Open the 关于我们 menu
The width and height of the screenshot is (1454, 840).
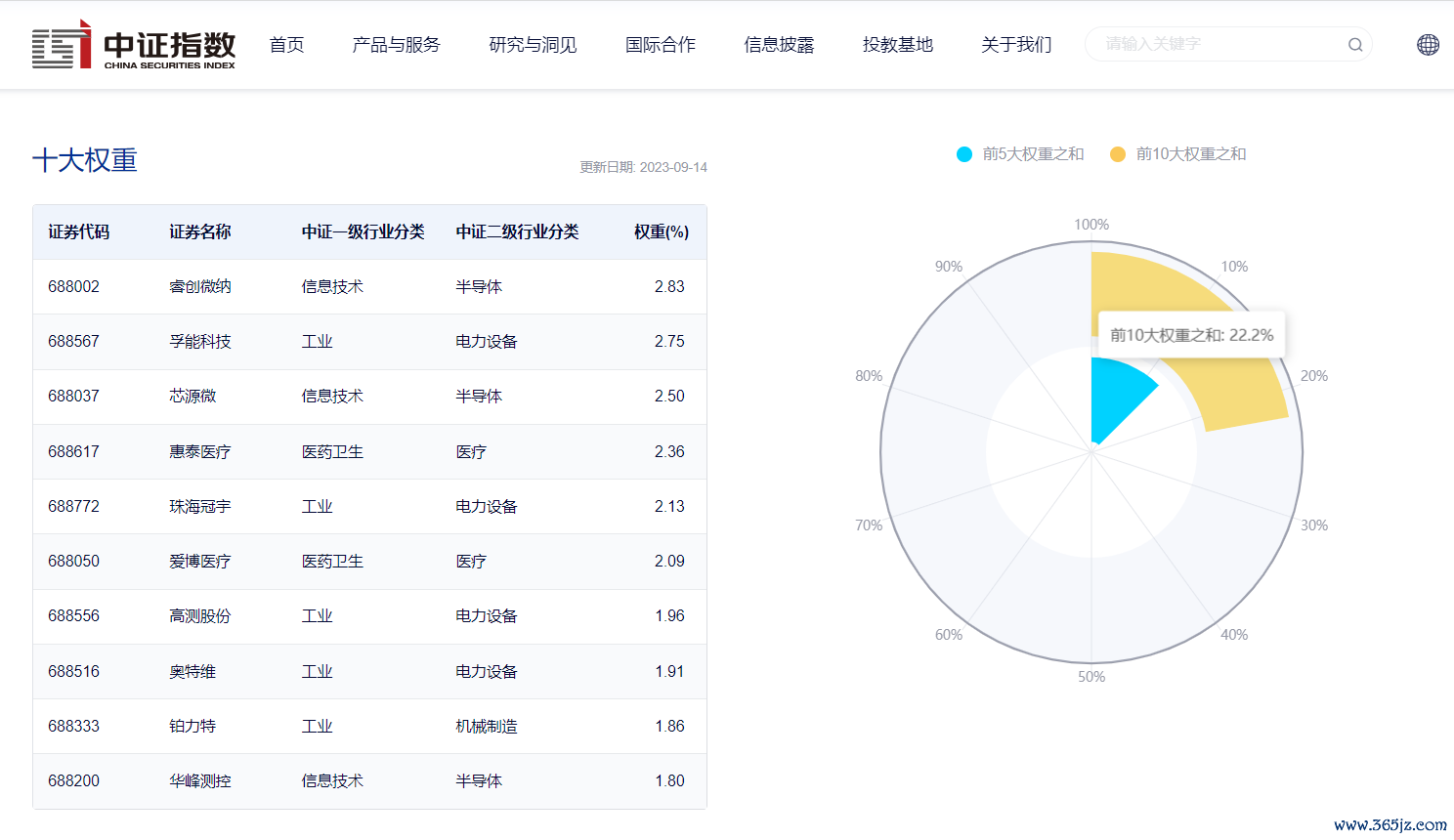[1016, 45]
